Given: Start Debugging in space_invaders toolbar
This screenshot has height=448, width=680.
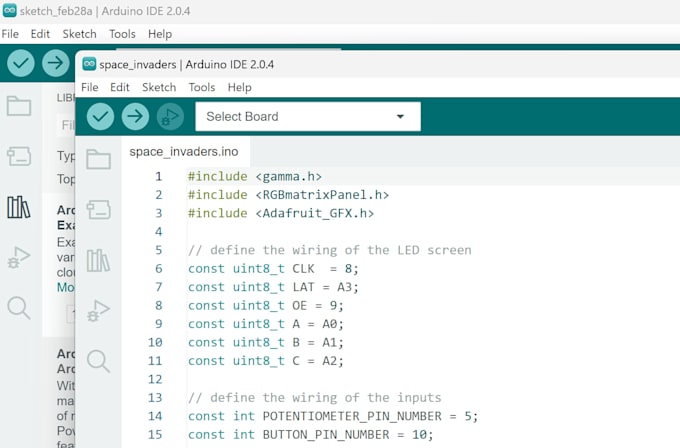Looking at the screenshot, I should pyautogui.click(x=170, y=116).
